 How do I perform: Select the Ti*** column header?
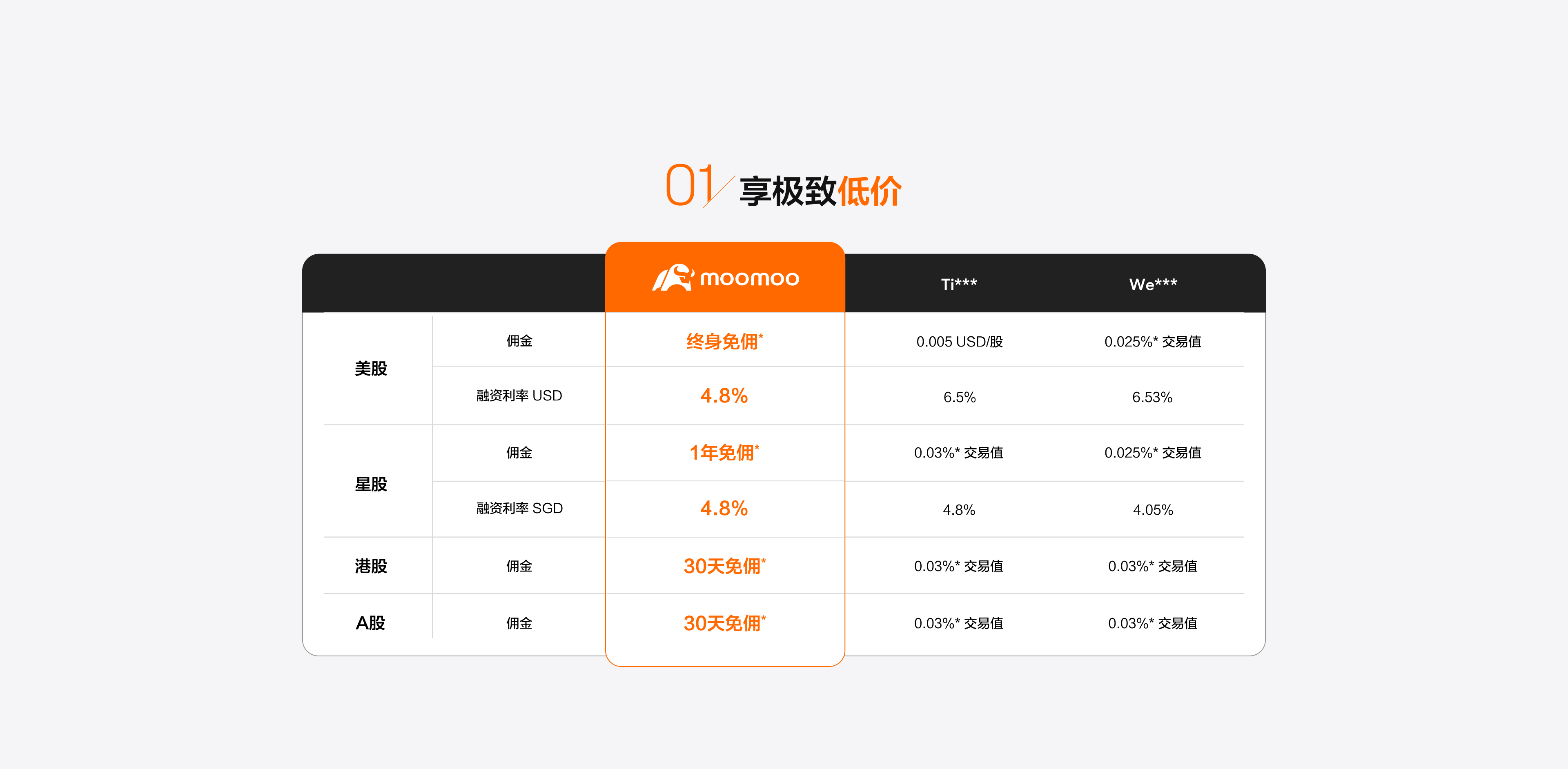point(959,284)
